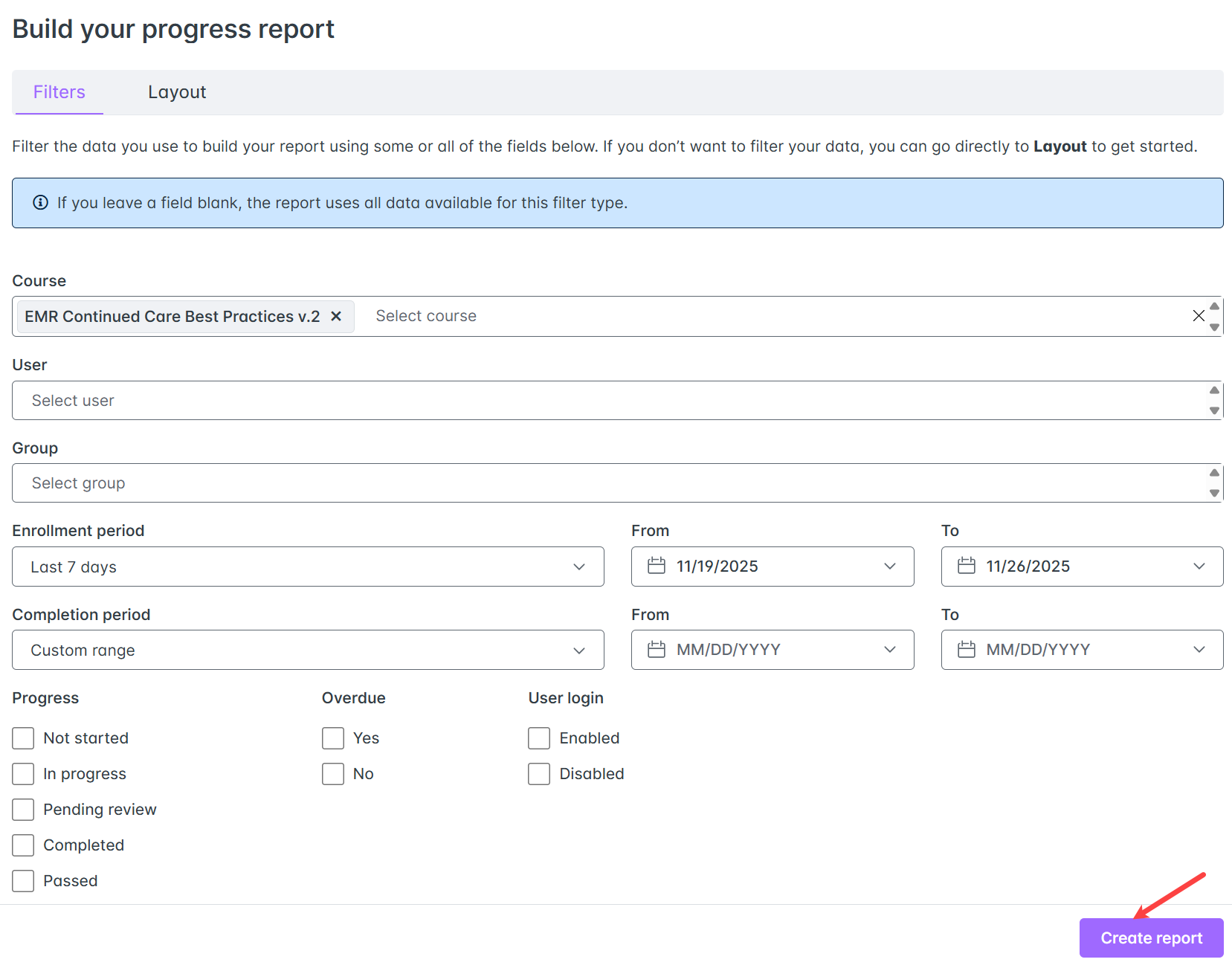Image resolution: width=1232 pixels, height=968 pixels.
Task: Click calendar icon in Enrollment period From date
Action: click(x=656, y=567)
